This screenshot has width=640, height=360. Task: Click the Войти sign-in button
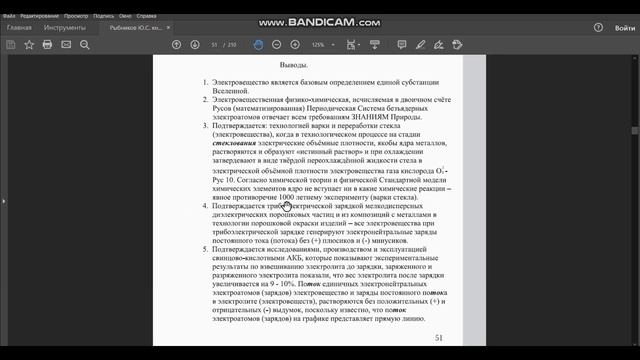624,28
